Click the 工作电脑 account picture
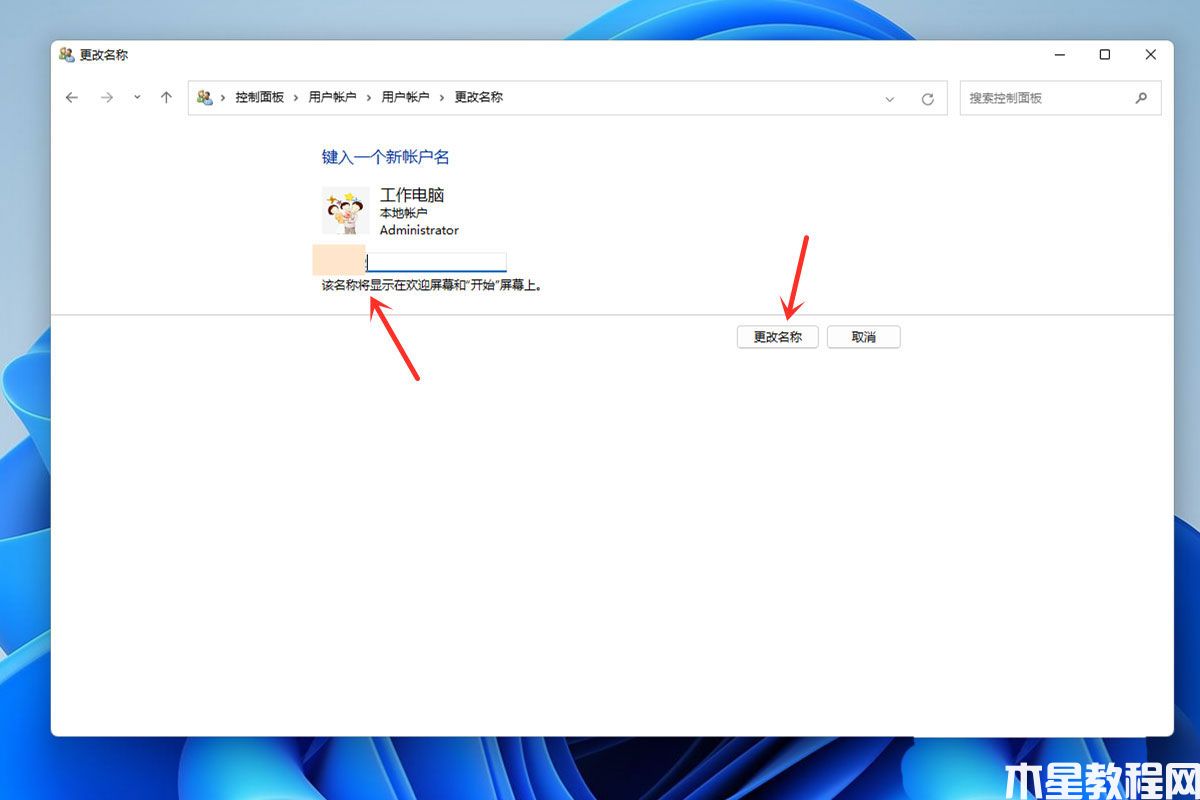This screenshot has width=1200, height=800. point(346,211)
